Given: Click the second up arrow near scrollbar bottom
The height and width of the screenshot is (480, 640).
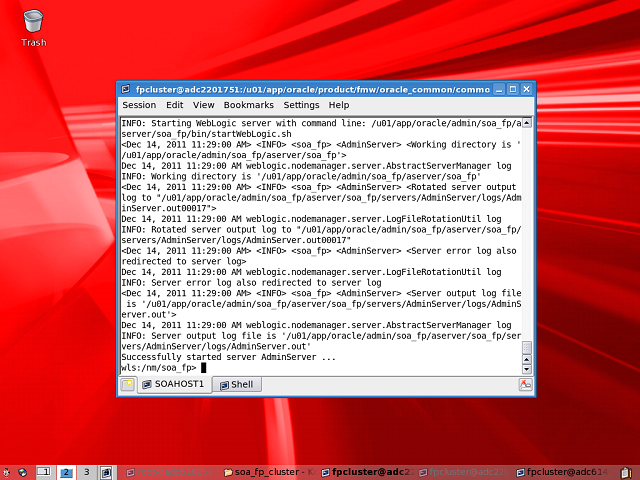Looking at the screenshot, I should (527, 359).
